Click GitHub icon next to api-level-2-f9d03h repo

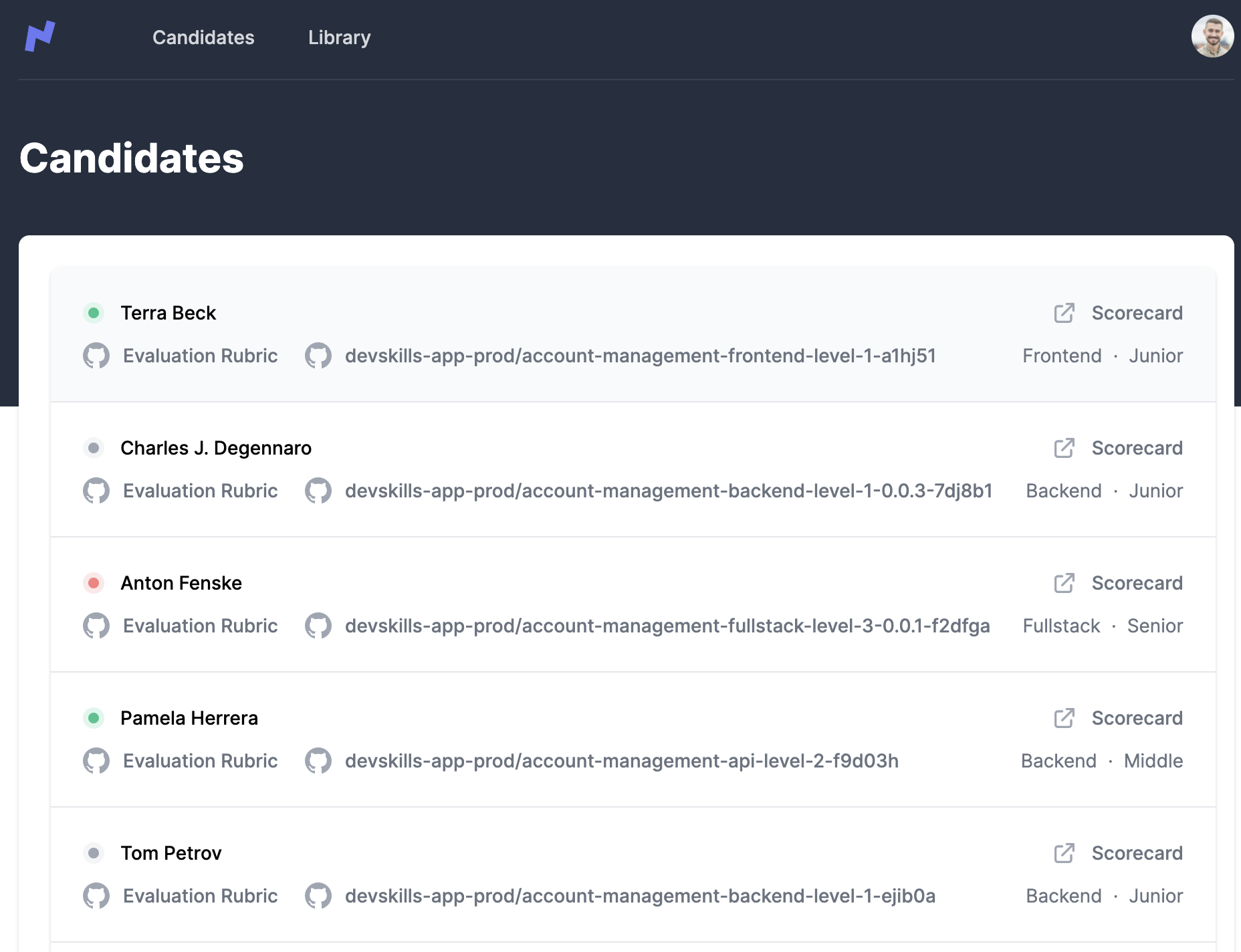[x=318, y=761]
